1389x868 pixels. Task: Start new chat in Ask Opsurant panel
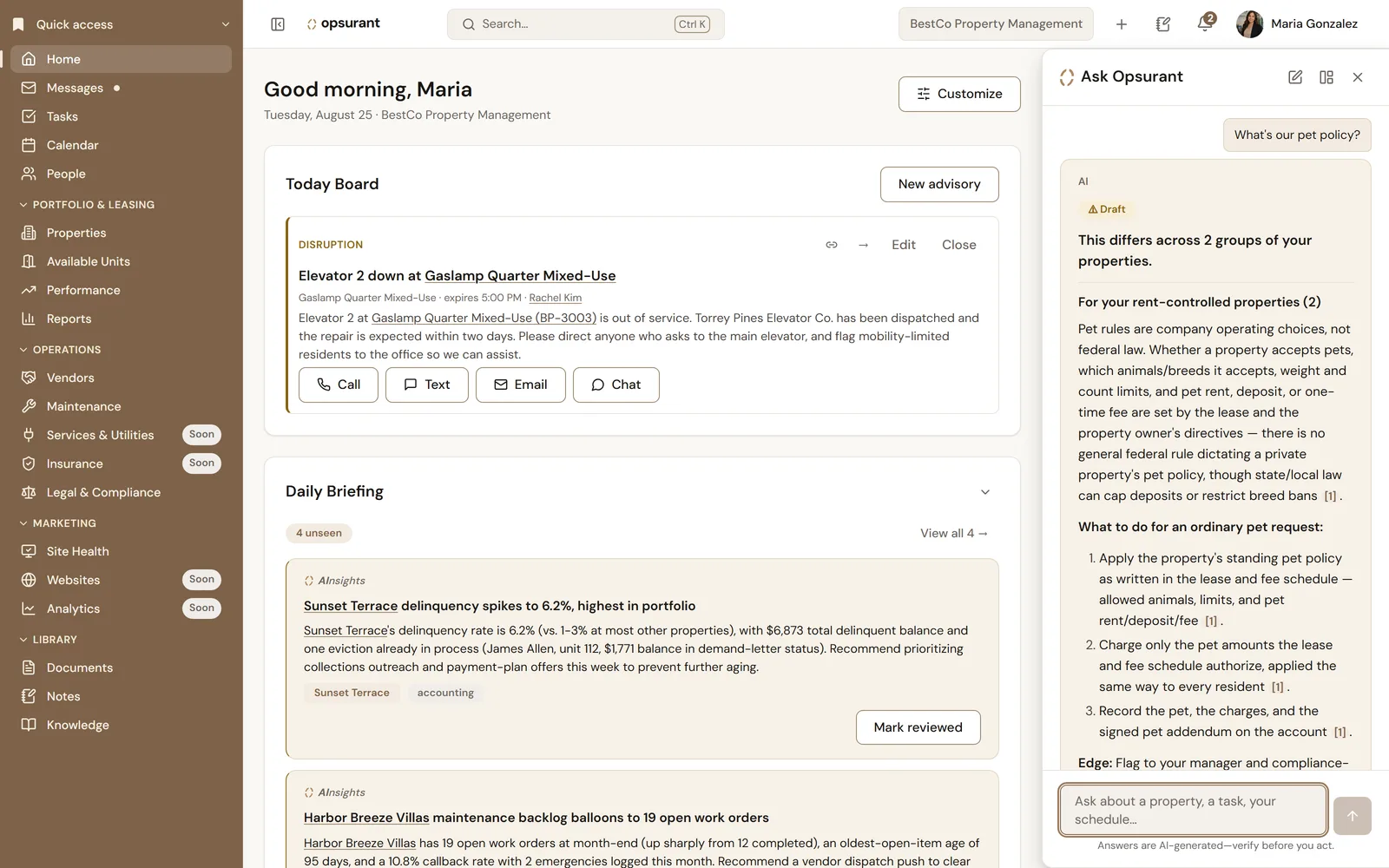pyautogui.click(x=1295, y=77)
